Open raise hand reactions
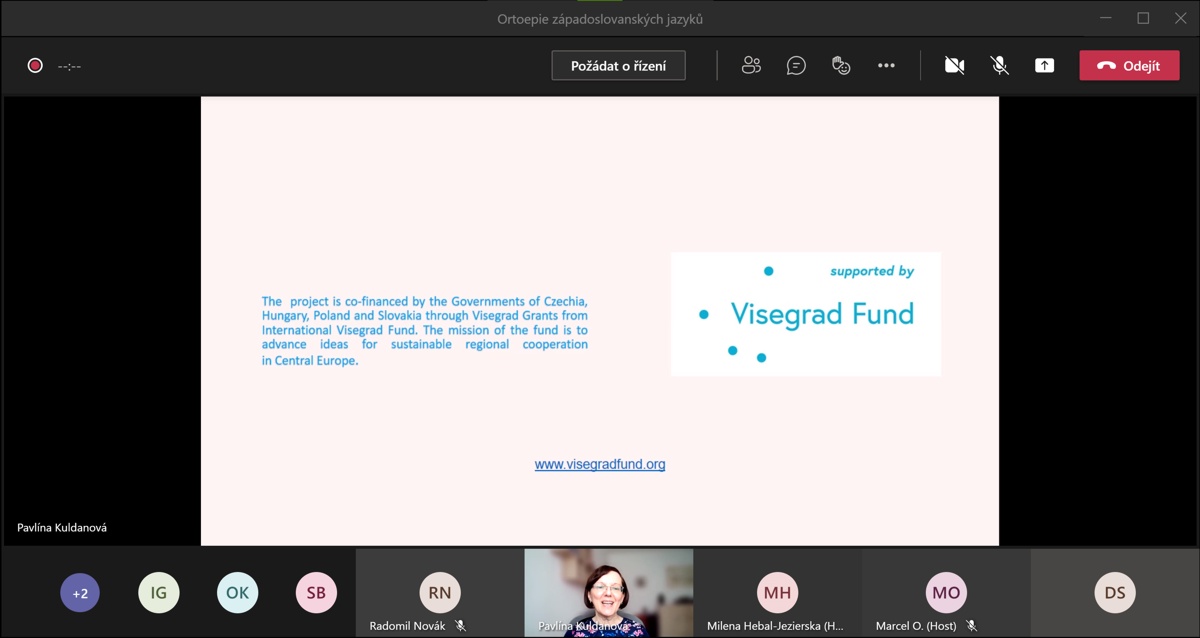Image resolution: width=1200 pixels, height=638 pixels. pyautogui.click(x=841, y=66)
